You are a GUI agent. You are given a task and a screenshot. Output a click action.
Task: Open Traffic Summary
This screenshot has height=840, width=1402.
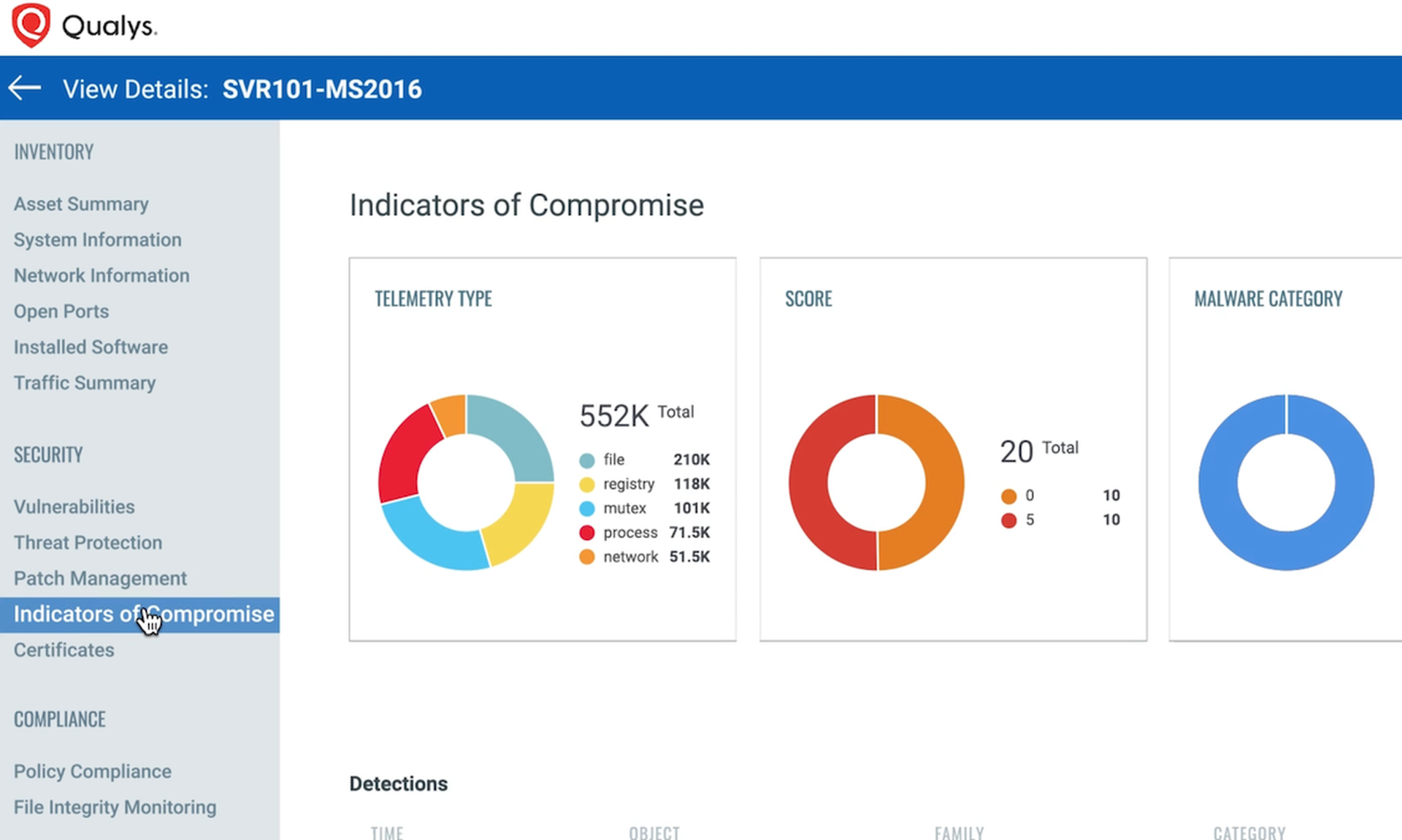point(85,382)
